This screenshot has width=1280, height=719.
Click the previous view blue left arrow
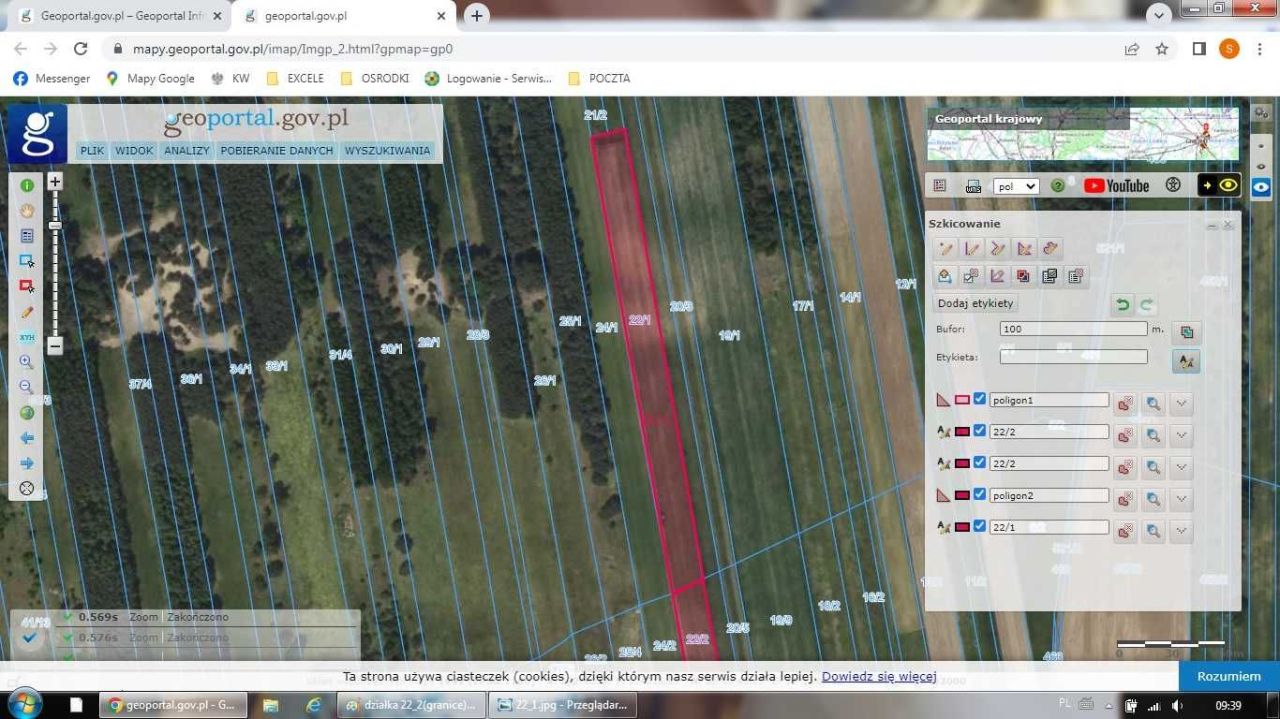27,438
